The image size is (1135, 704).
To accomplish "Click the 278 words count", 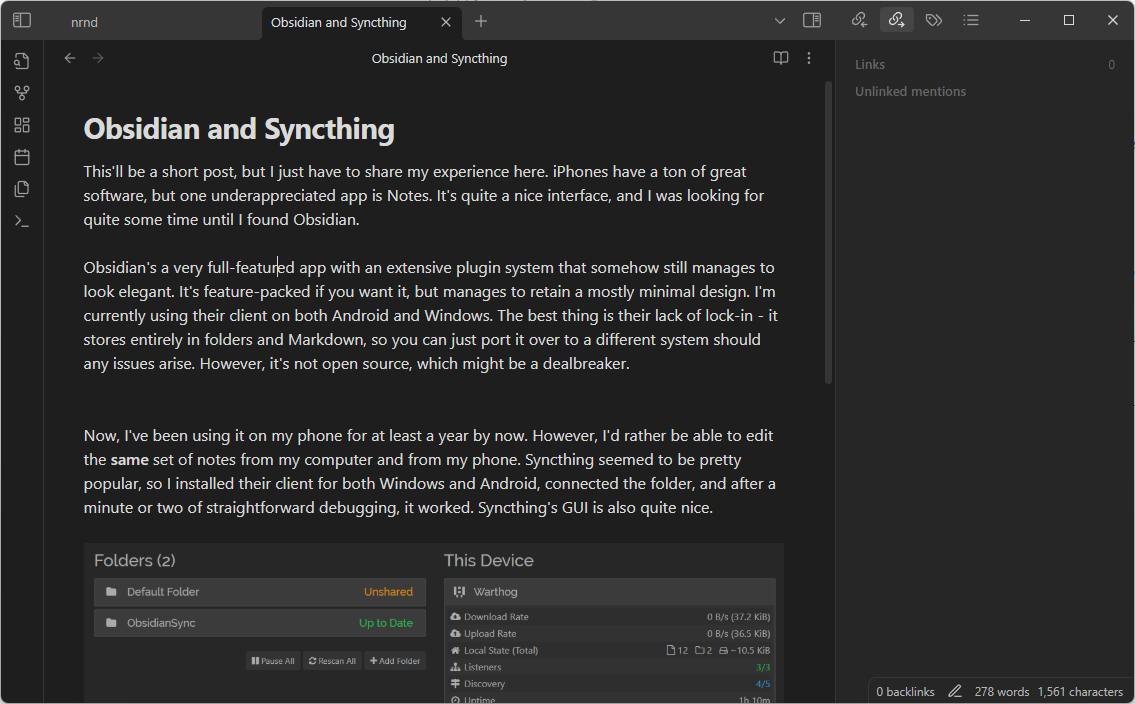I will click(x=1001, y=692).
